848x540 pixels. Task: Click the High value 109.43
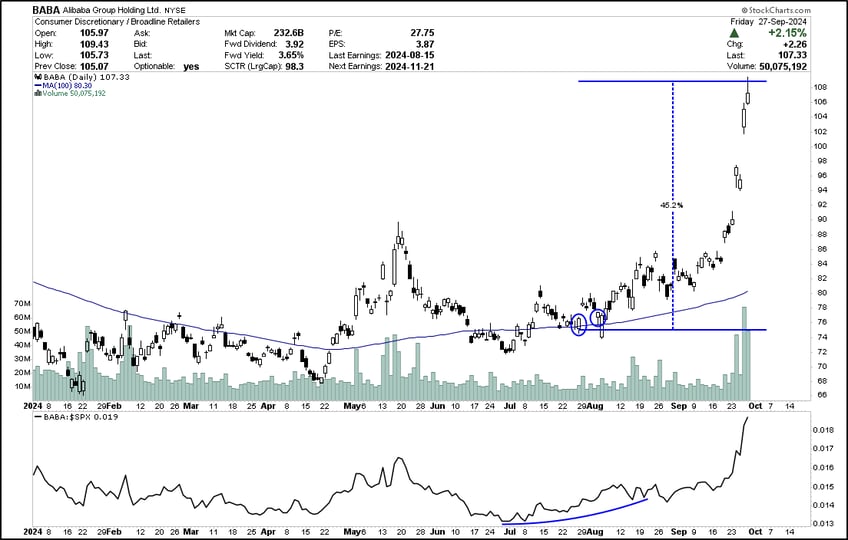[94, 44]
